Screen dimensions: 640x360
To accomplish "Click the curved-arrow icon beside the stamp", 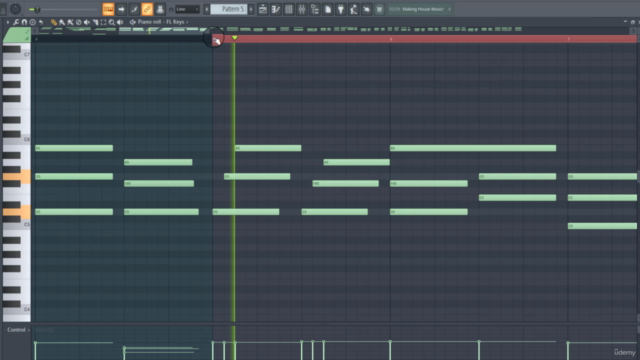I will click(41, 22).
